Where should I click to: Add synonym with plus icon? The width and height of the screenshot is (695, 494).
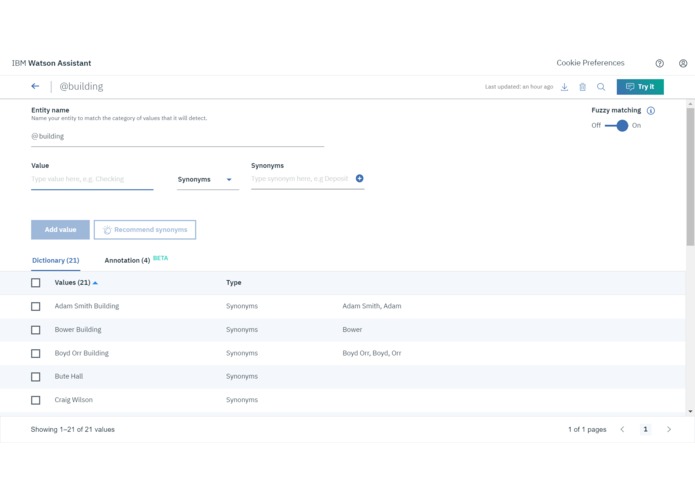359,178
